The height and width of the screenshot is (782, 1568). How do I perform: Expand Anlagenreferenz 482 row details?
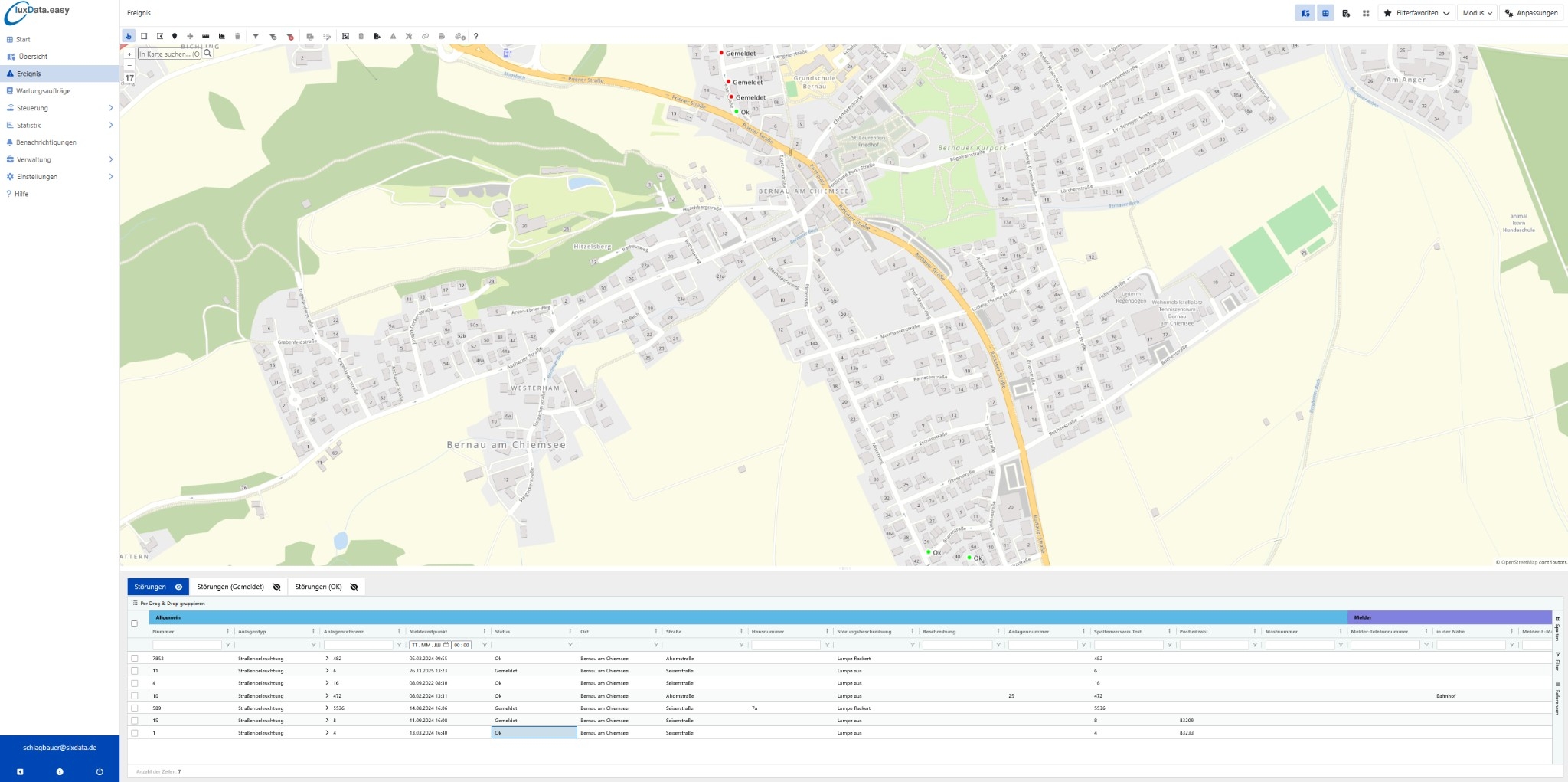point(327,658)
